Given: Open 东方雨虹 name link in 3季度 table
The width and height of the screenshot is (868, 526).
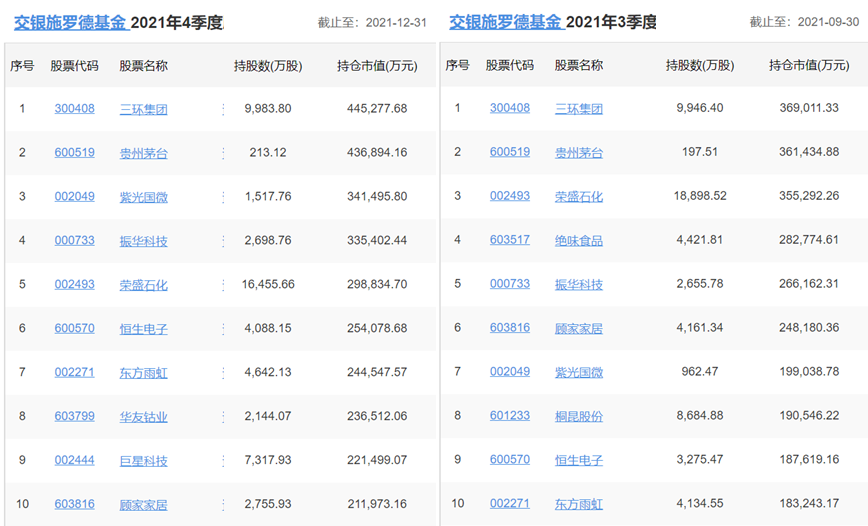Looking at the screenshot, I should 578,504.
